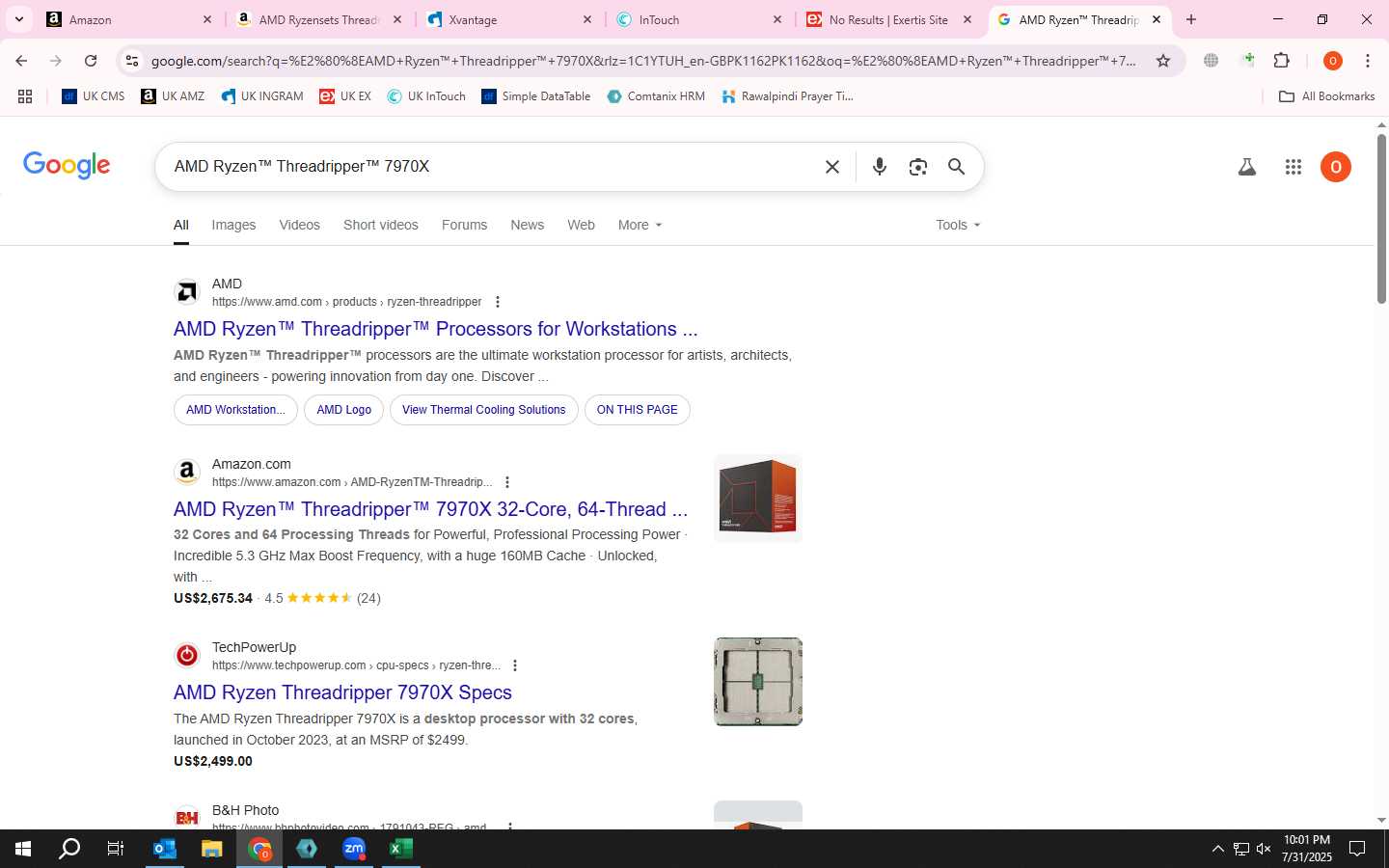Switch to the InTouch browser tab
The image size is (1389, 868).
click(x=701, y=19)
